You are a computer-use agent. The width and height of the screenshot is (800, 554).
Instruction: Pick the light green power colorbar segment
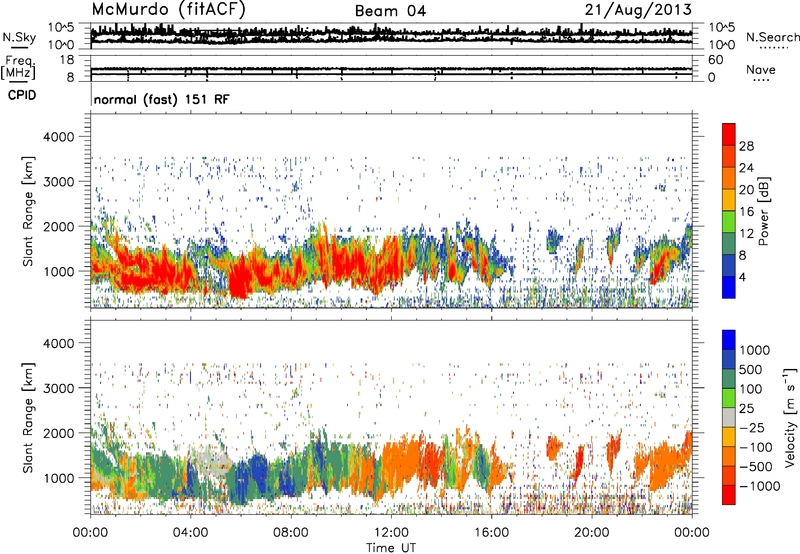[x=729, y=222]
